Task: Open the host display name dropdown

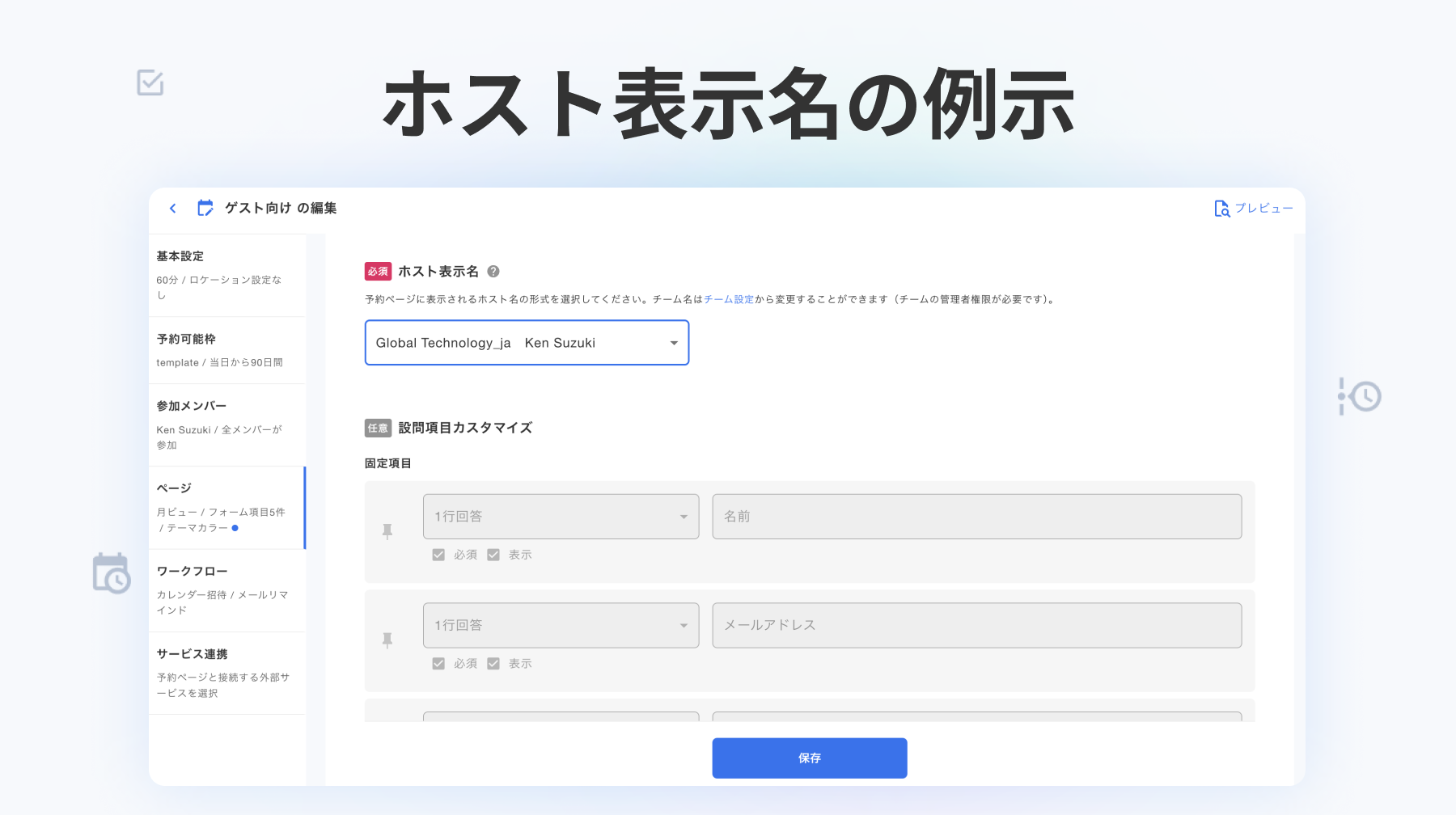Action: (527, 343)
